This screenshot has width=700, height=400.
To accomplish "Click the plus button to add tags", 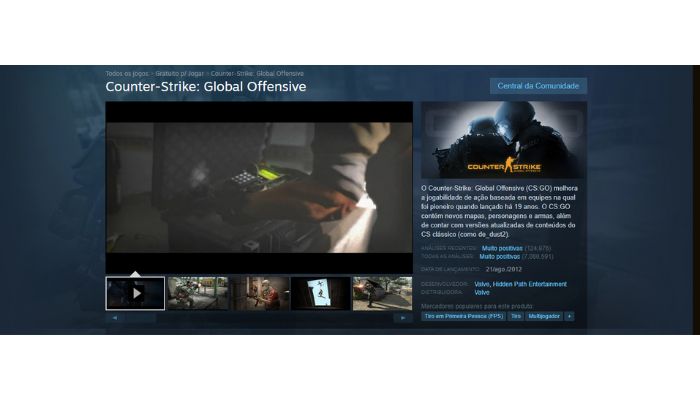I will 569,316.
